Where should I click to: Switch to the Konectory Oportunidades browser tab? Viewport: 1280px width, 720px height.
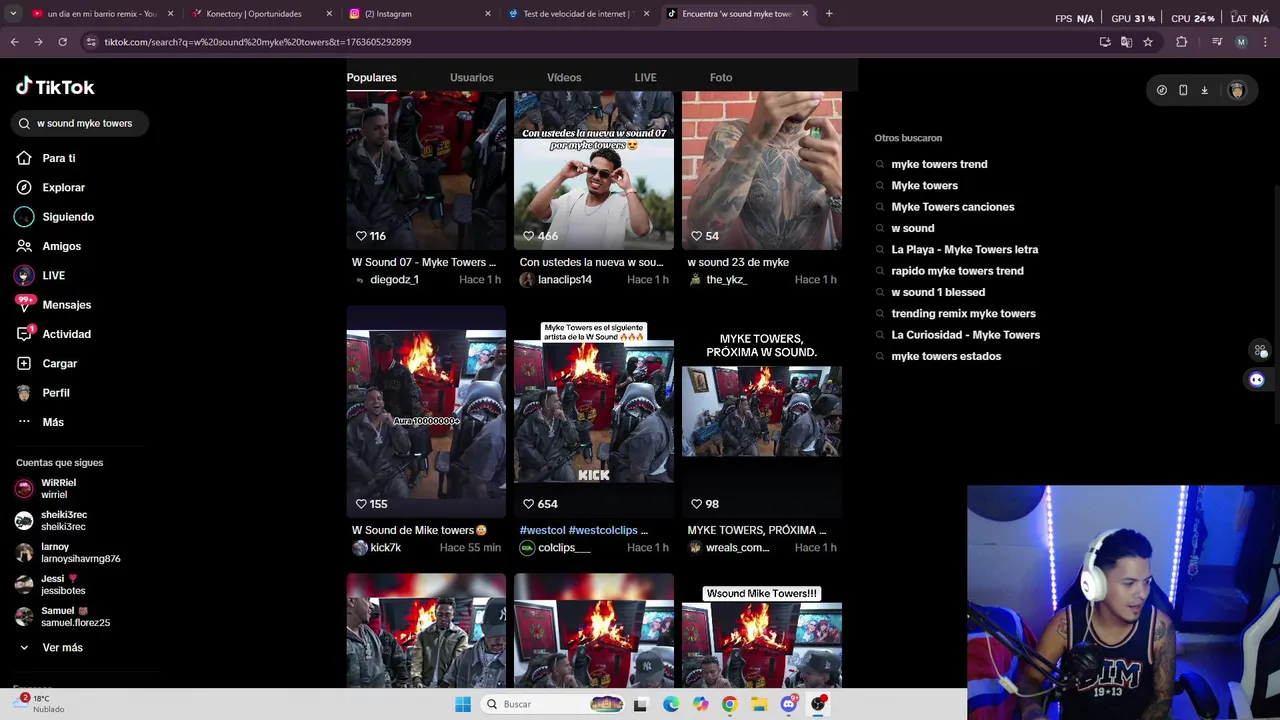260,14
